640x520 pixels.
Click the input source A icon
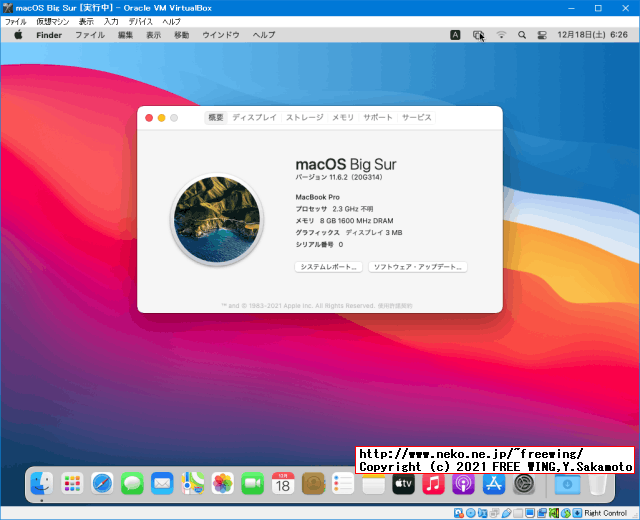(455, 35)
